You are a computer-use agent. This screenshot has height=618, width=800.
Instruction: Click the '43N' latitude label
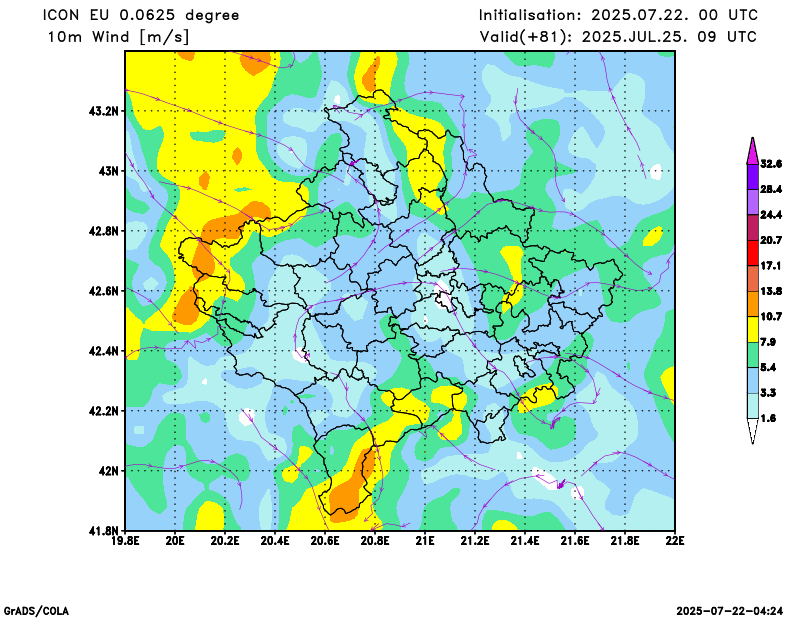109,170
